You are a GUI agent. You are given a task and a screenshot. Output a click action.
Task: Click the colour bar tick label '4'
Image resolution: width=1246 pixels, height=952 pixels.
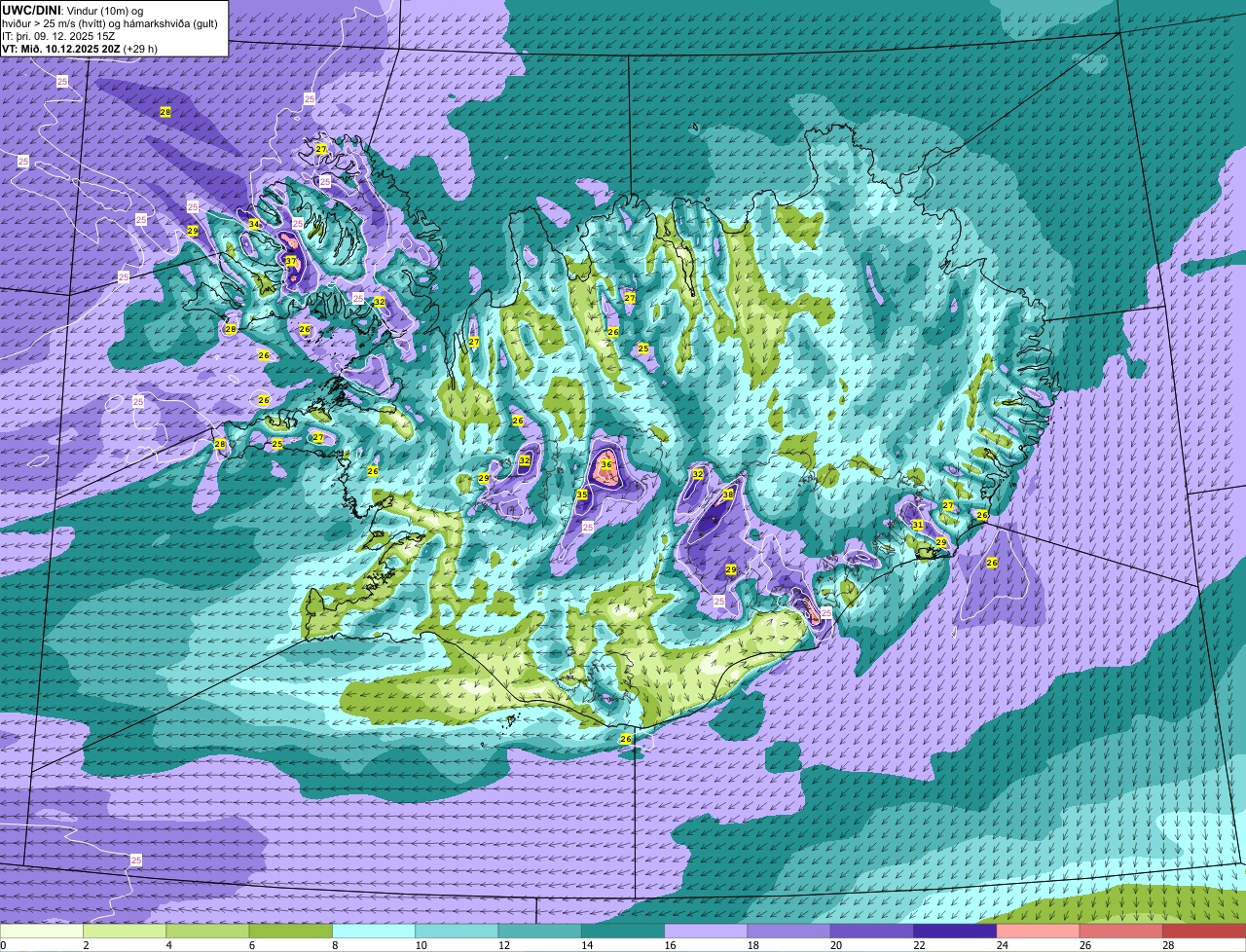(168, 945)
